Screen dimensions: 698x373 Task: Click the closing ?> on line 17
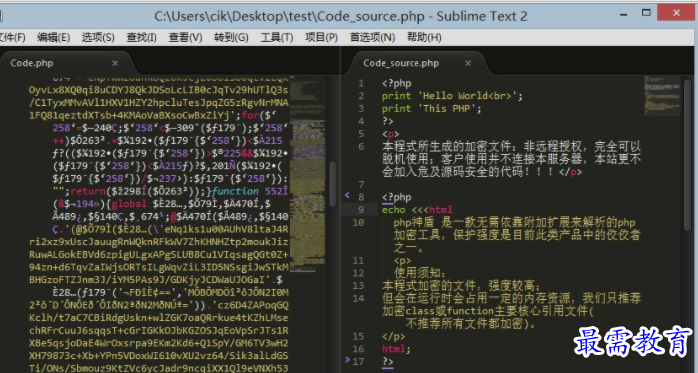(x=388, y=361)
